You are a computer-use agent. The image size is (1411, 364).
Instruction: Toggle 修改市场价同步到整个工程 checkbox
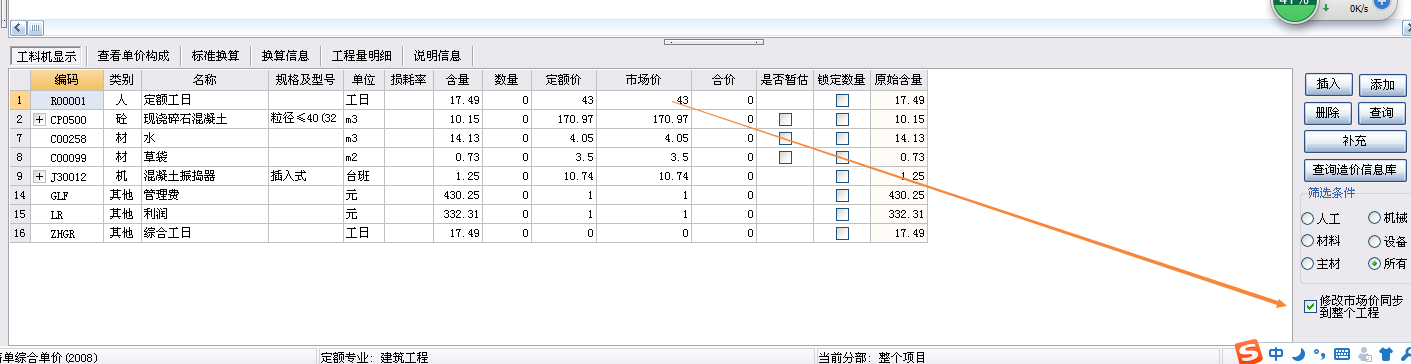click(1310, 306)
